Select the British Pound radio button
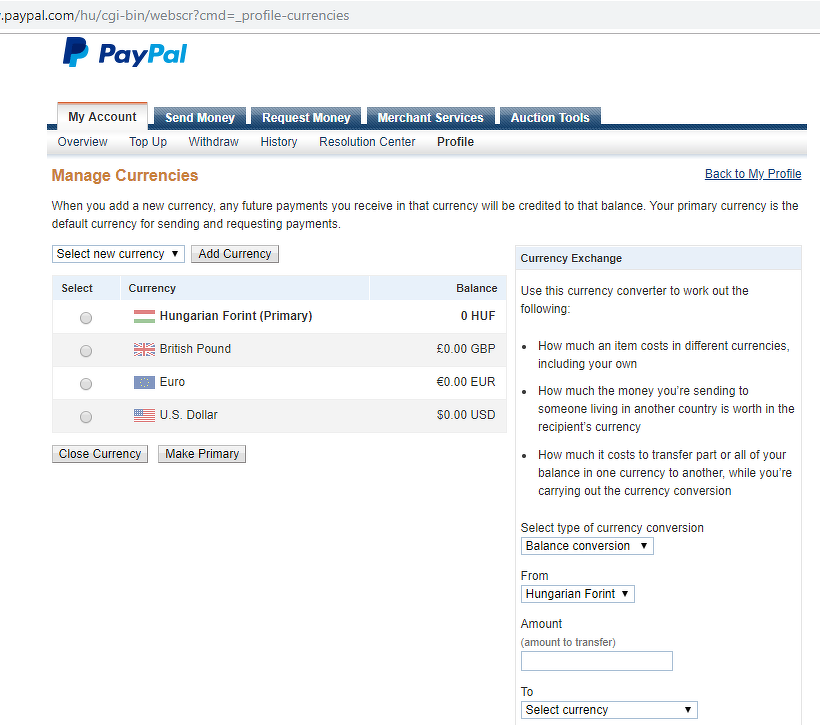Screen dimensions: 820x725 86,351
